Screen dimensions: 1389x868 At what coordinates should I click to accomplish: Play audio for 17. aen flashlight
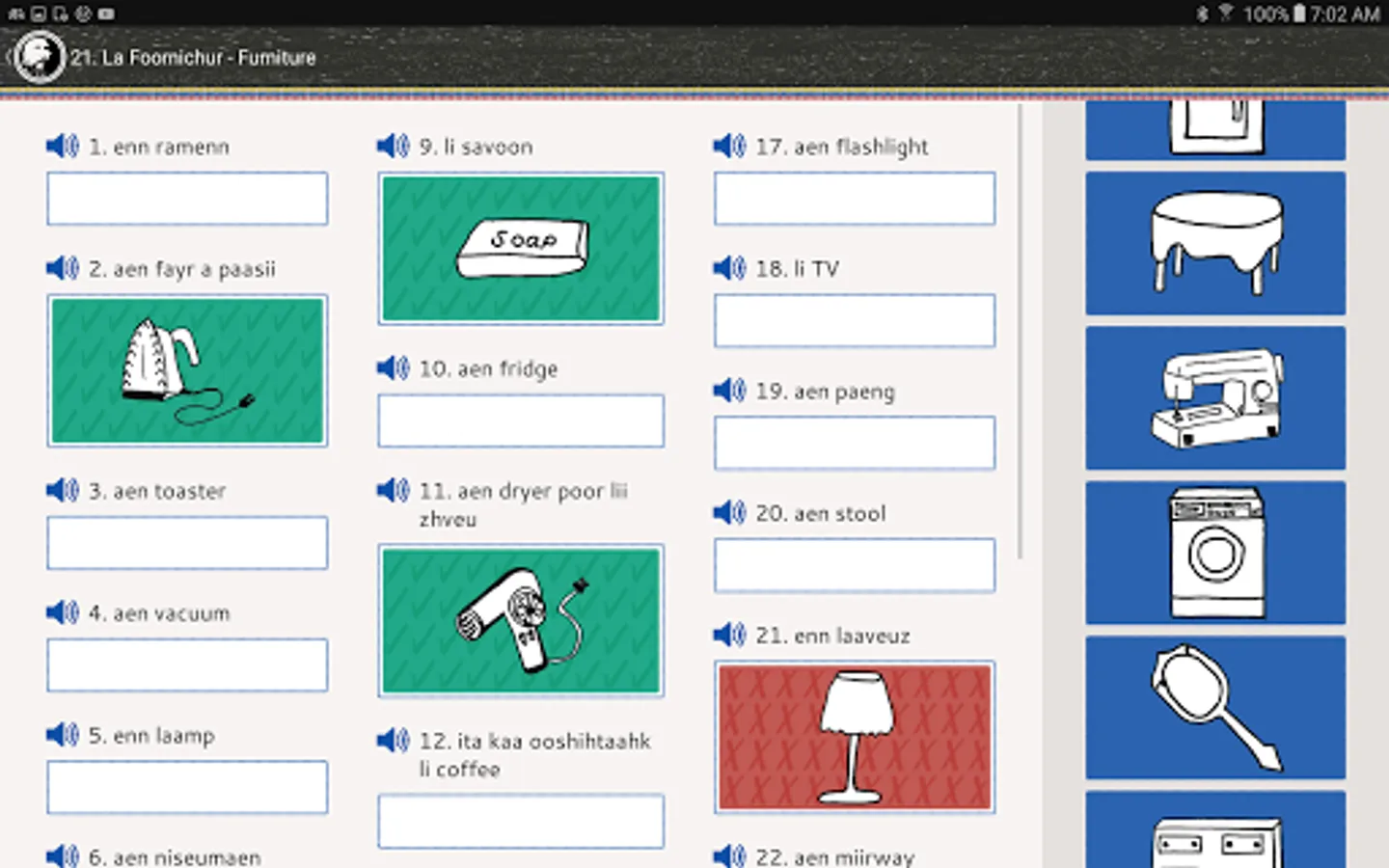point(730,146)
